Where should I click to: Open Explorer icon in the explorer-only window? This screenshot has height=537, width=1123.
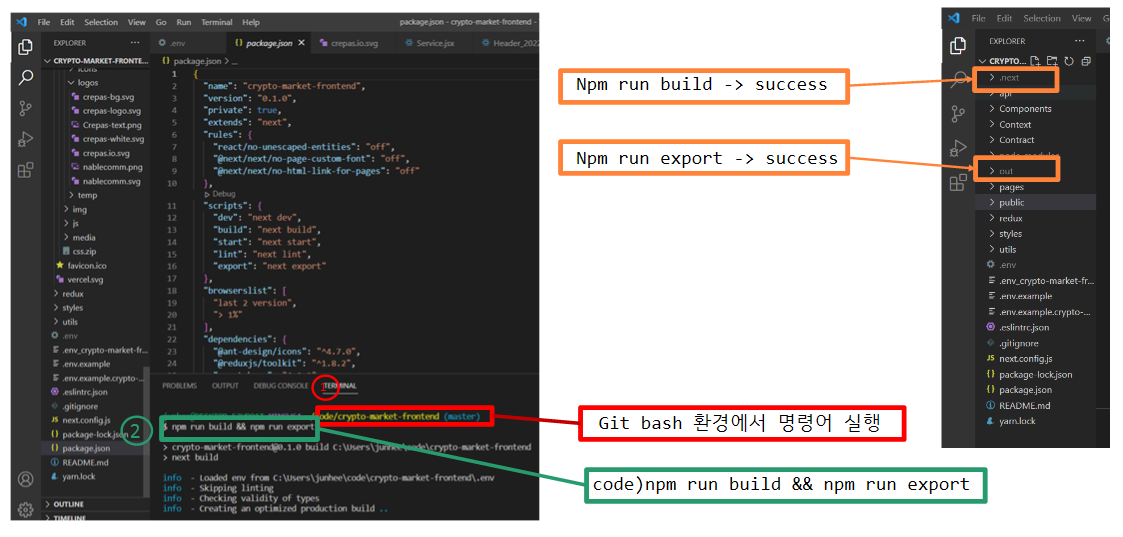pos(958,46)
